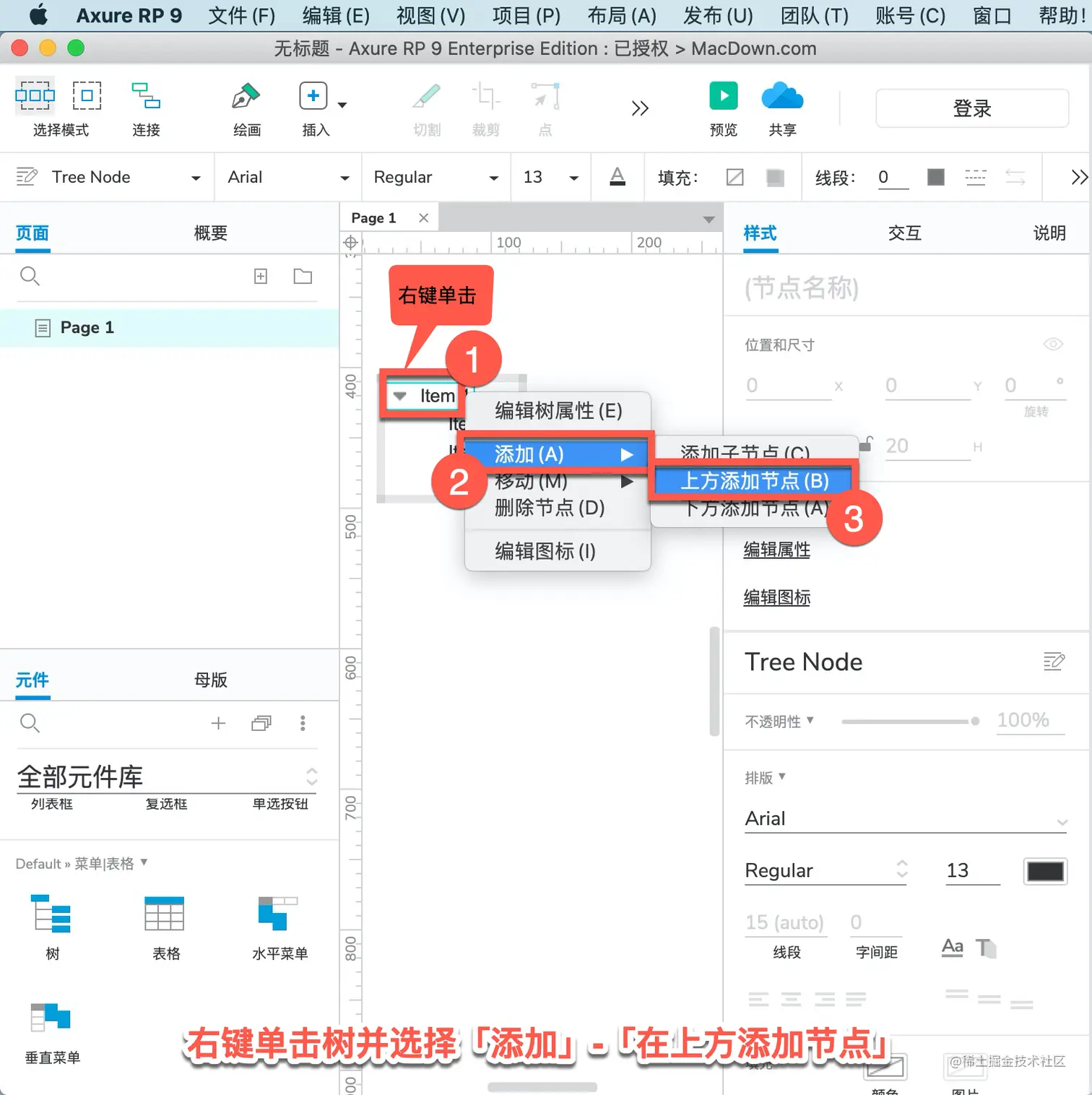Image resolution: width=1092 pixels, height=1095 pixels.
Task: Click the Login (登录) button
Action: tap(972, 108)
